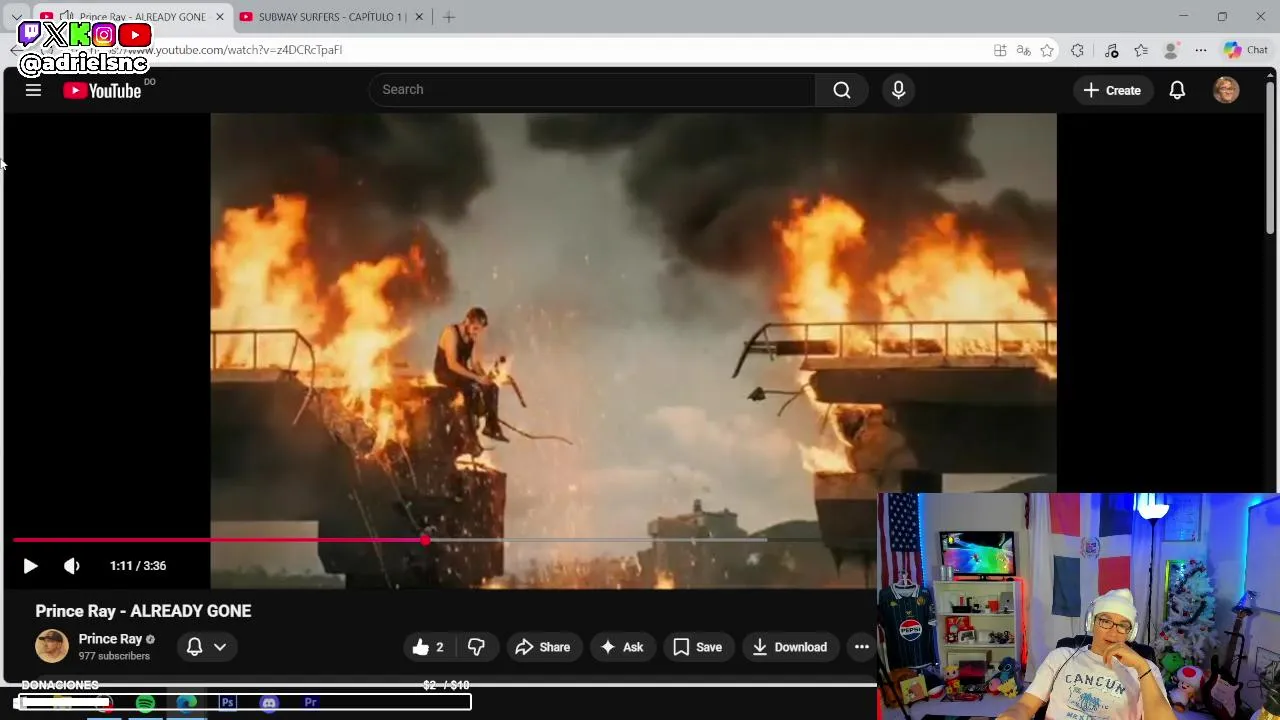The height and width of the screenshot is (720, 1280).
Task: Click the Create button
Action: click(x=1111, y=90)
